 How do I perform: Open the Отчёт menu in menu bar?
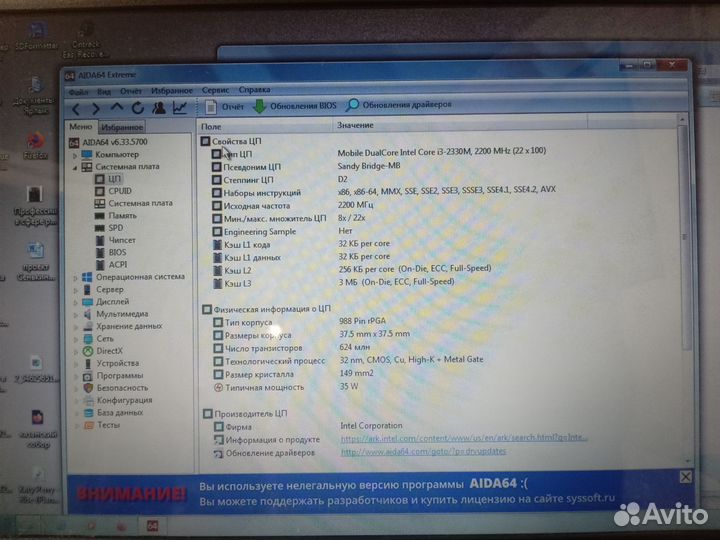point(131,91)
